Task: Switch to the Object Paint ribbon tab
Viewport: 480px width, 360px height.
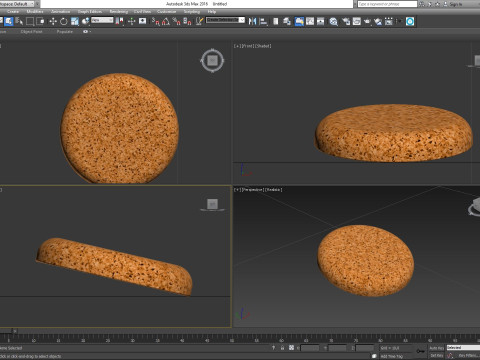Action: (31, 32)
